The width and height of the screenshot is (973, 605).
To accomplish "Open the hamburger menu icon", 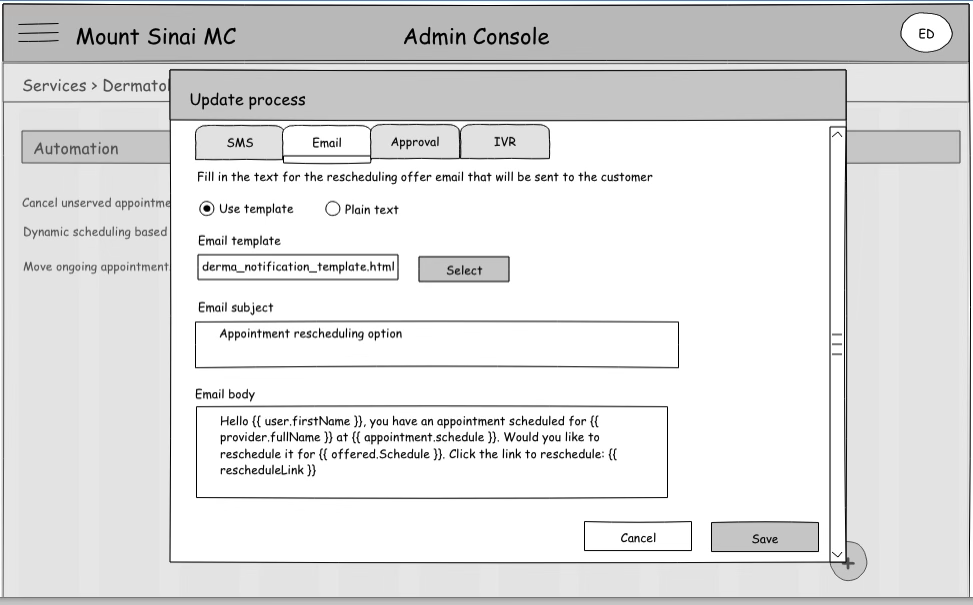I will 38,32.
